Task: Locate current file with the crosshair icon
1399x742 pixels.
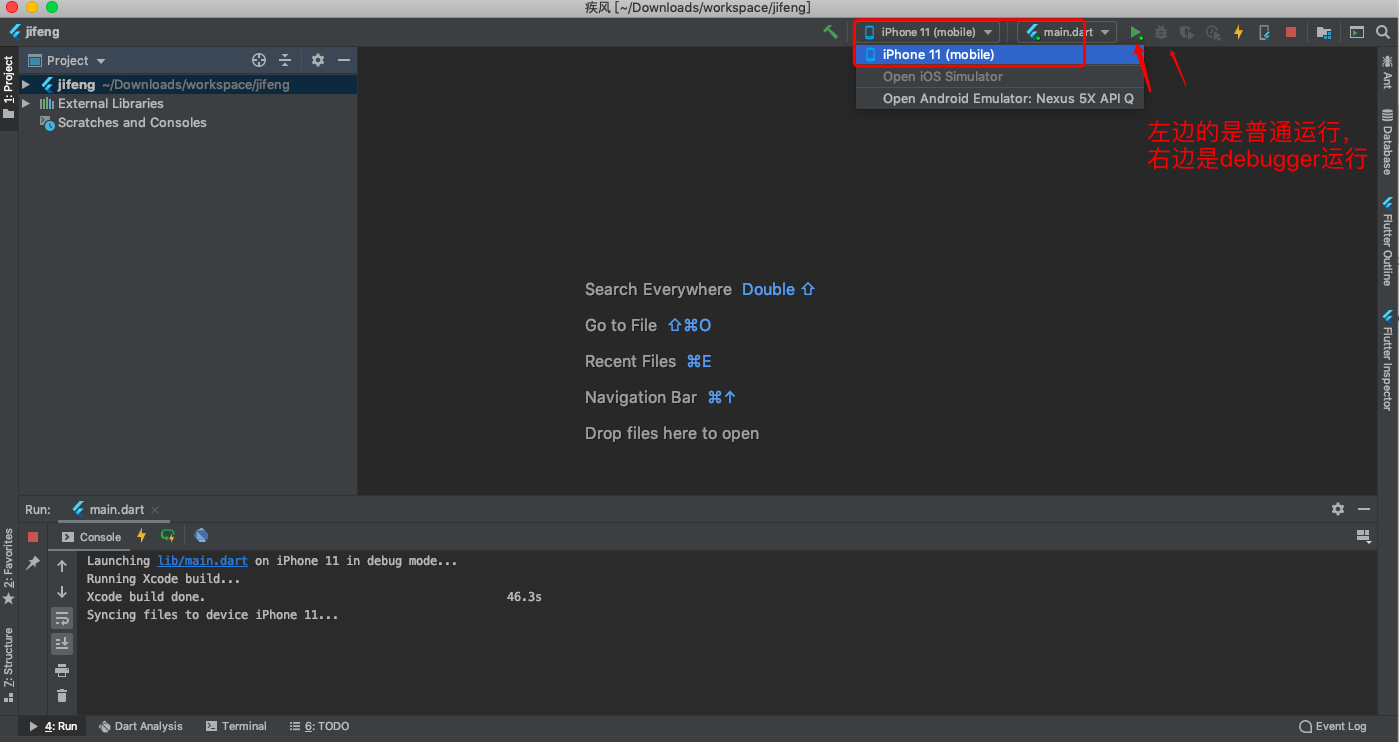Action: (x=259, y=60)
